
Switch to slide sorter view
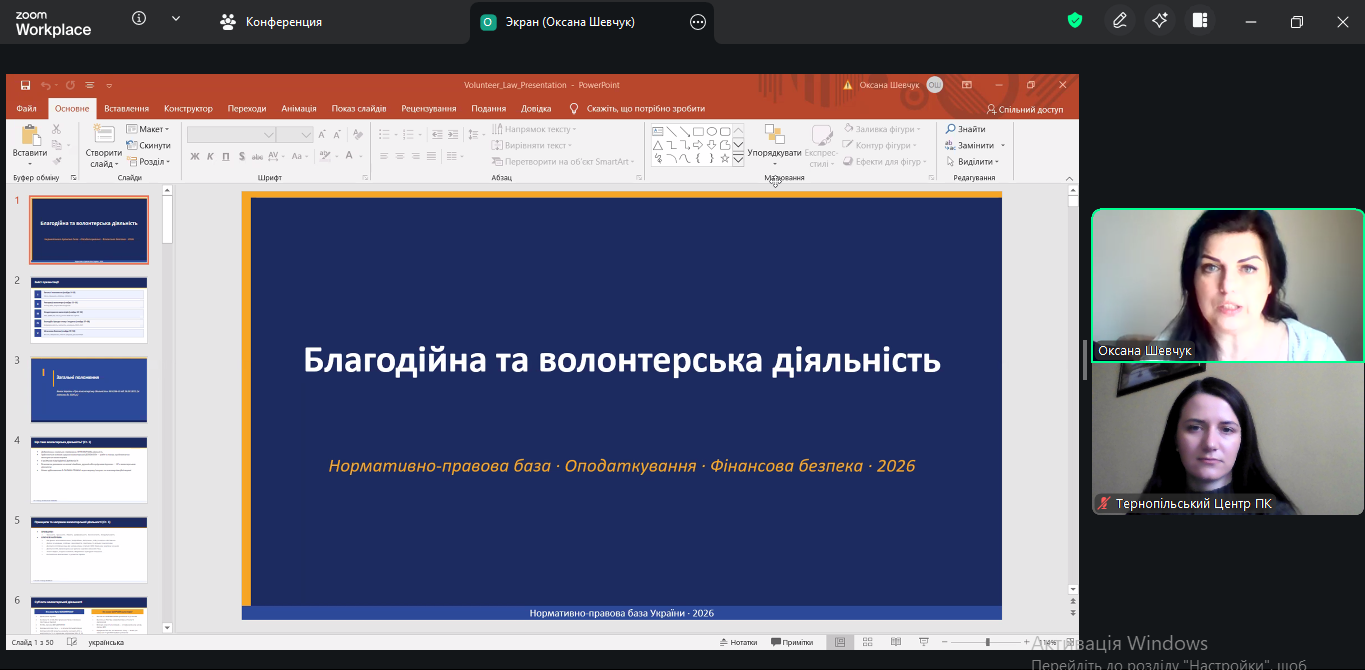pos(867,642)
